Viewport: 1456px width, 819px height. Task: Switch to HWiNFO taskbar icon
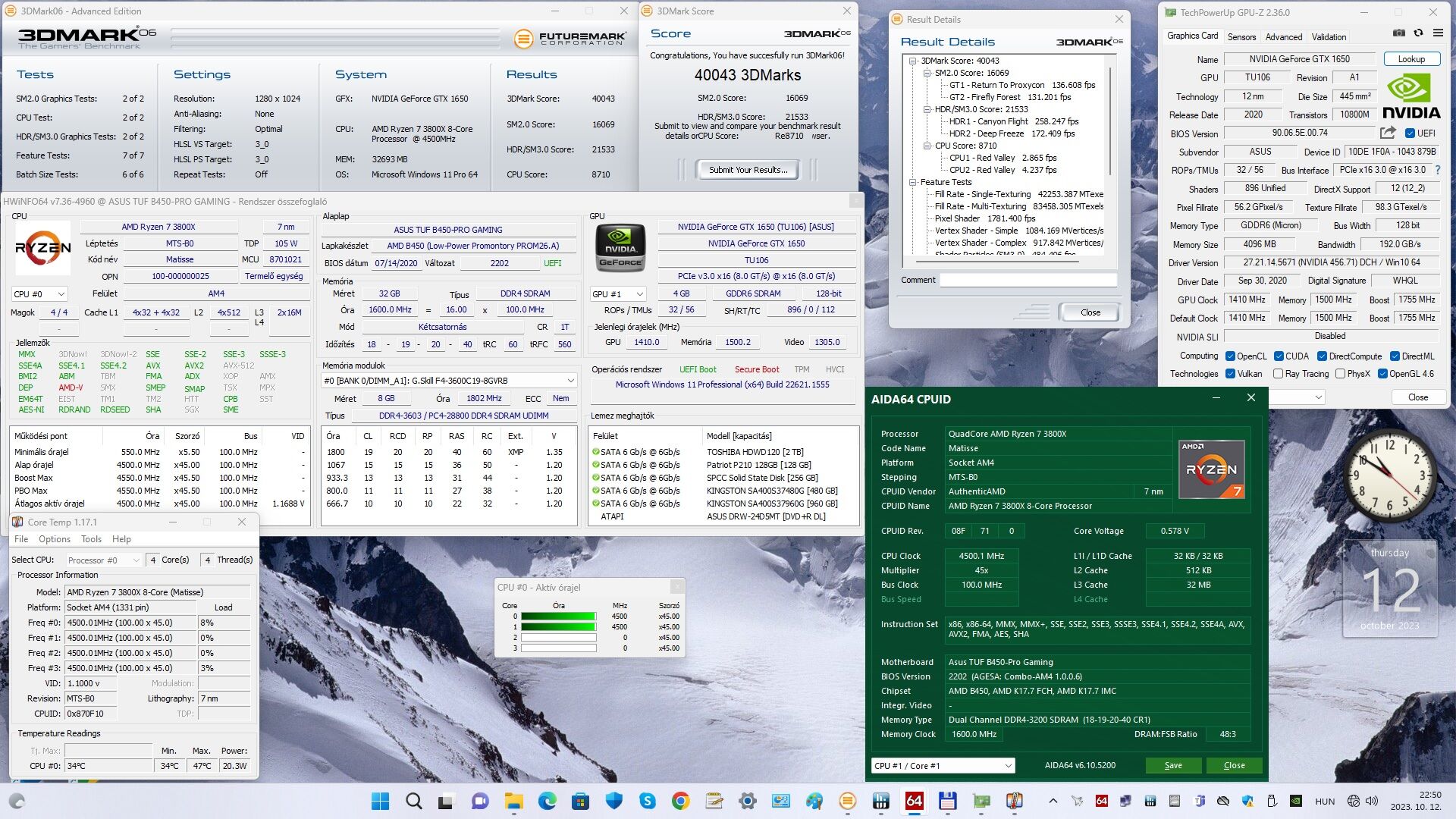click(x=881, y=801)
